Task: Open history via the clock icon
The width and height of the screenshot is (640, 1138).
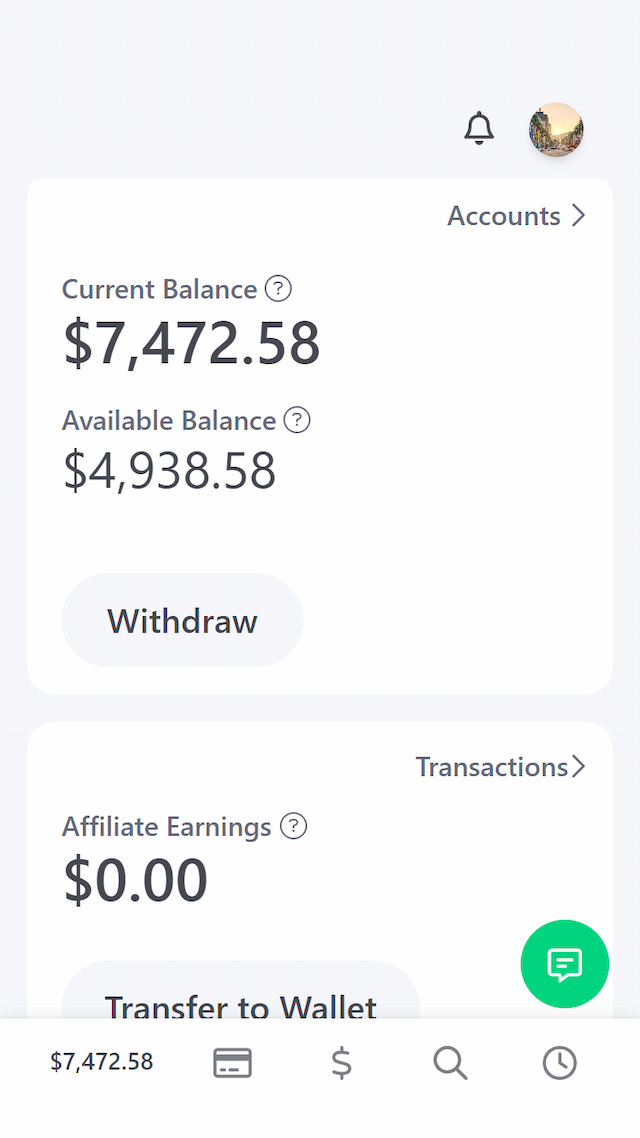Action: coord(559,1062)
